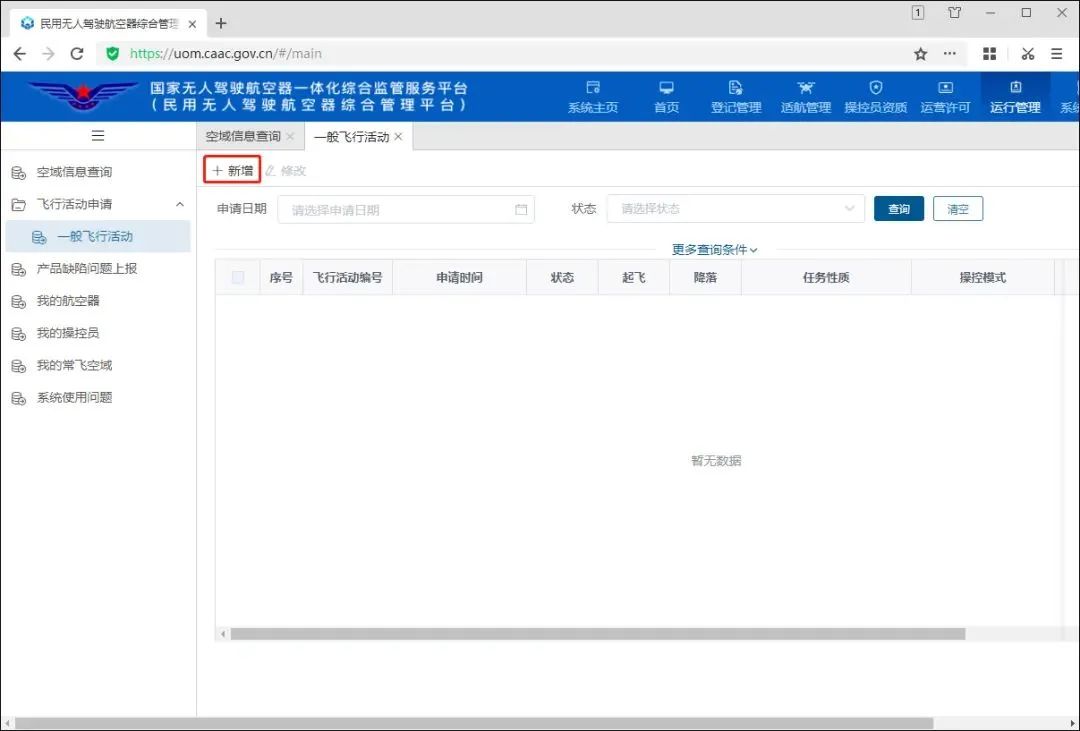The height and width of the screenshot is (731, 1080).
Task: Click the 清空 clear button
Action: pos(958,209)
